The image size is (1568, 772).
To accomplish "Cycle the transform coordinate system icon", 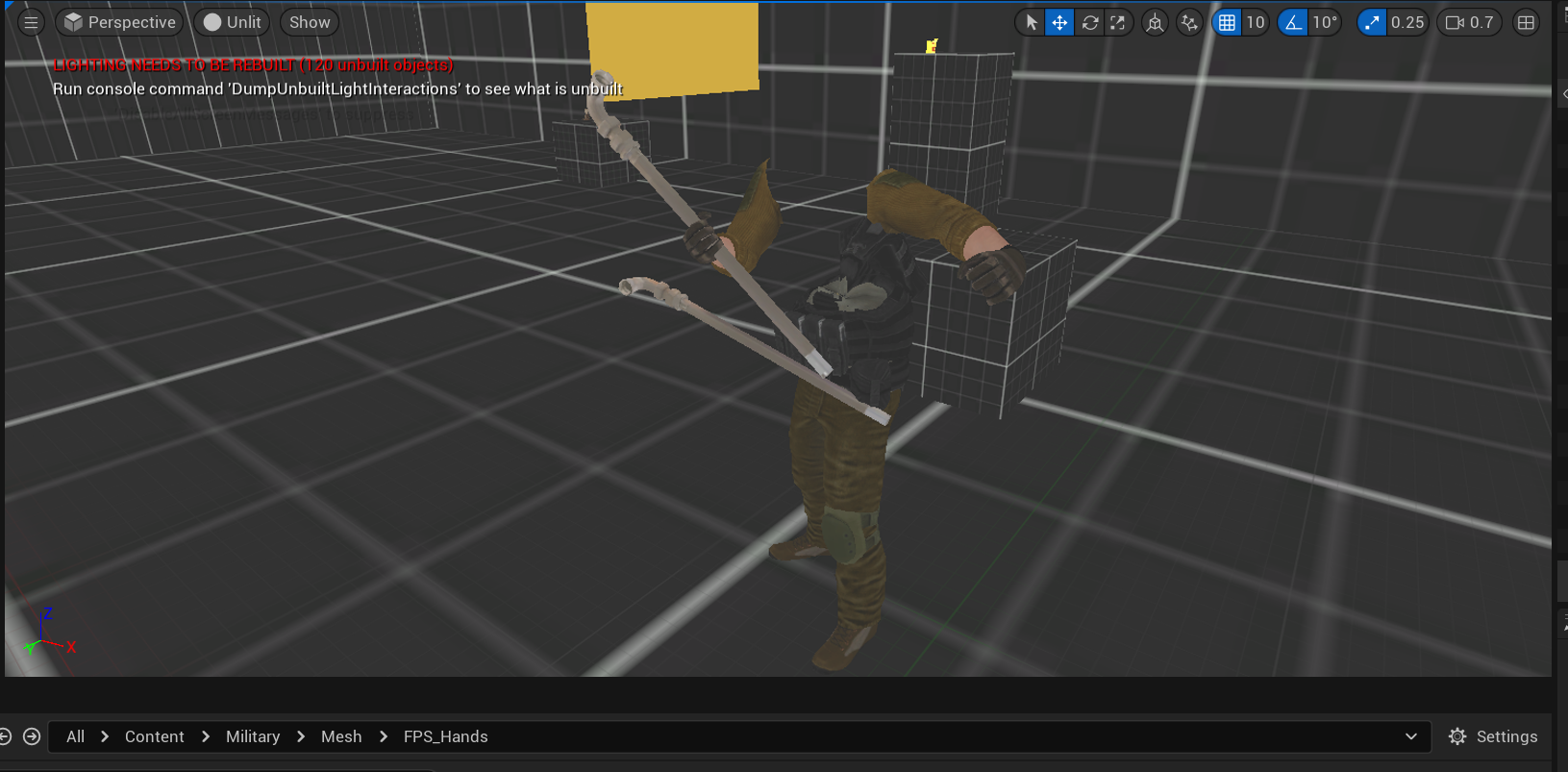I will pyautogui.click(x=1155, y=22).
